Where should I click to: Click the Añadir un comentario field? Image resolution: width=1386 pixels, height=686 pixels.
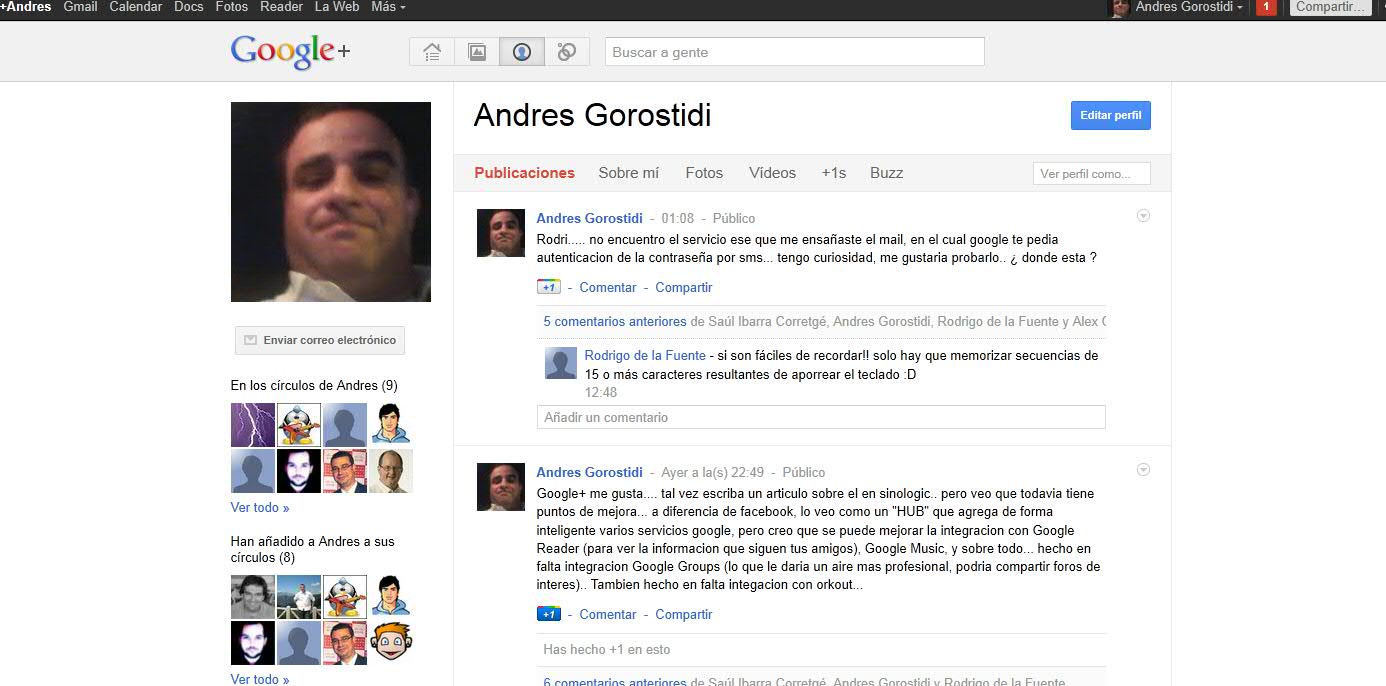point(820,417)
